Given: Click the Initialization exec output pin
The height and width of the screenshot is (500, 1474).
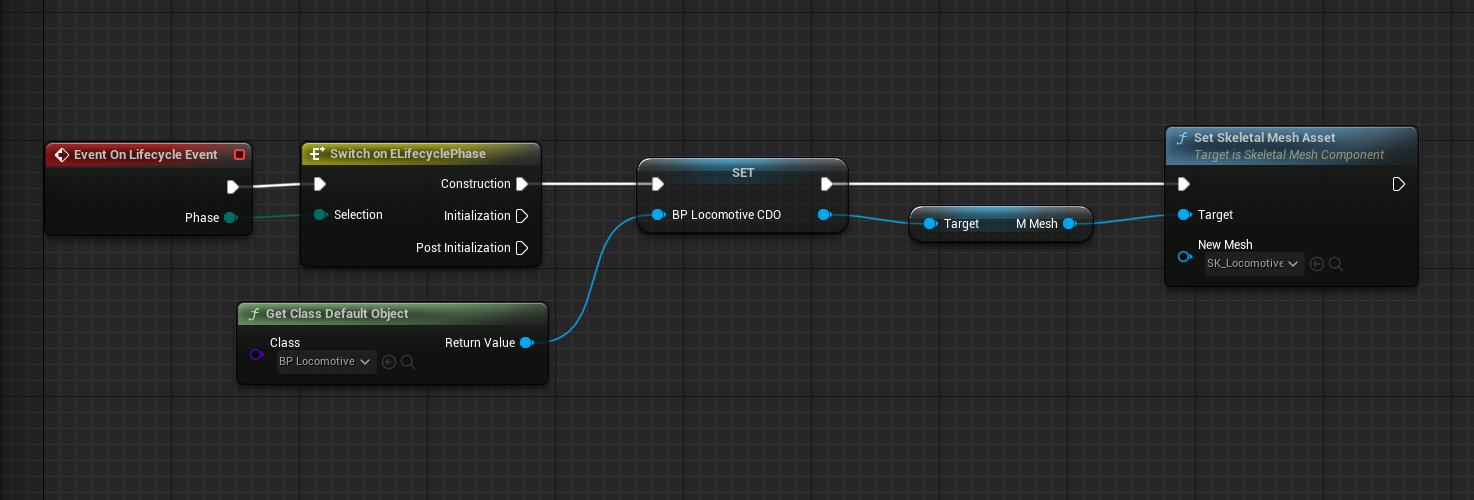Looking at the screenshot, I should coord(522,216).
